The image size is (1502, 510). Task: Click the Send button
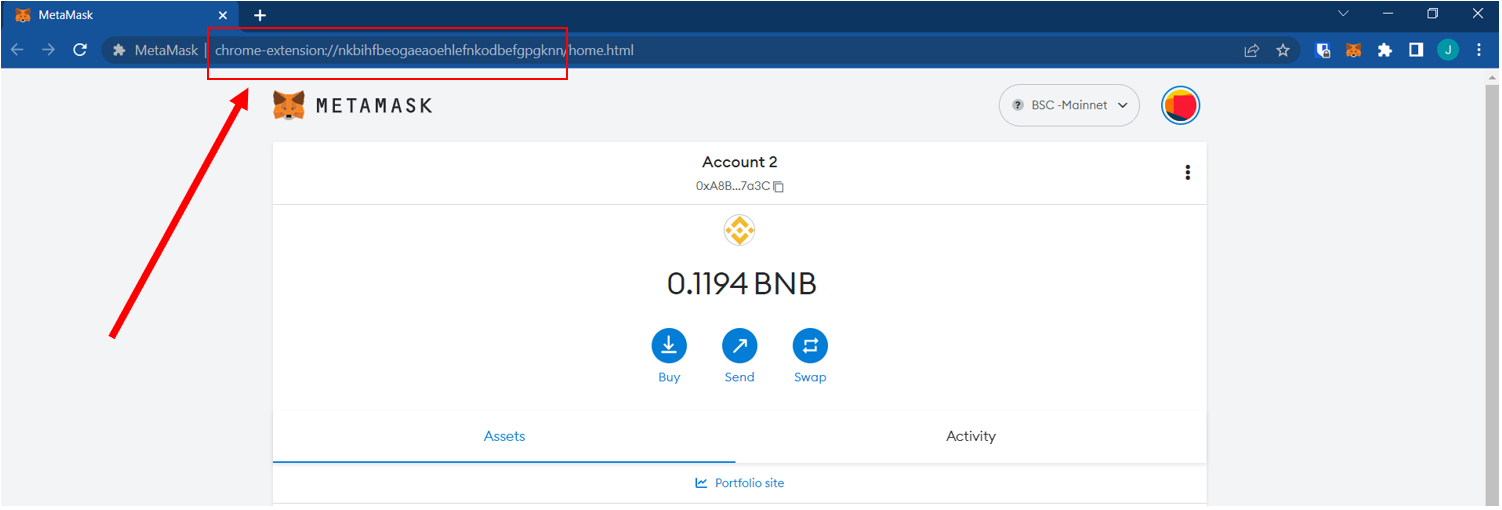point(740,356)
